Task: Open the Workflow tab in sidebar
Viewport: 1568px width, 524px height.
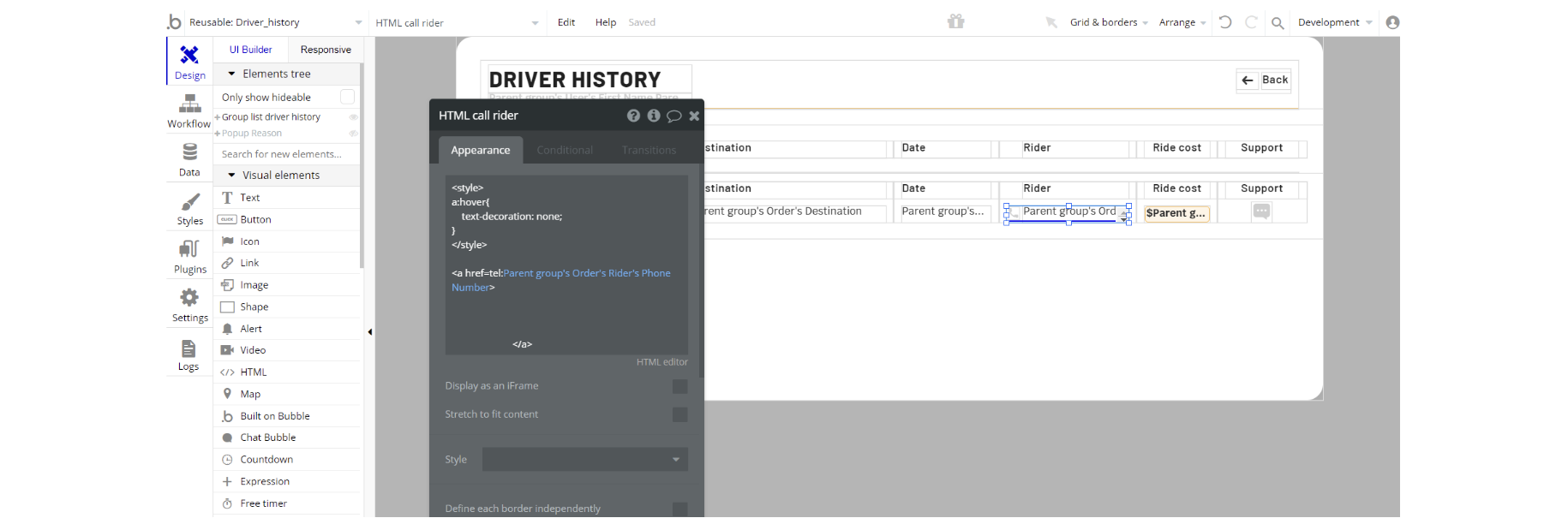Action: pos(189,111)
